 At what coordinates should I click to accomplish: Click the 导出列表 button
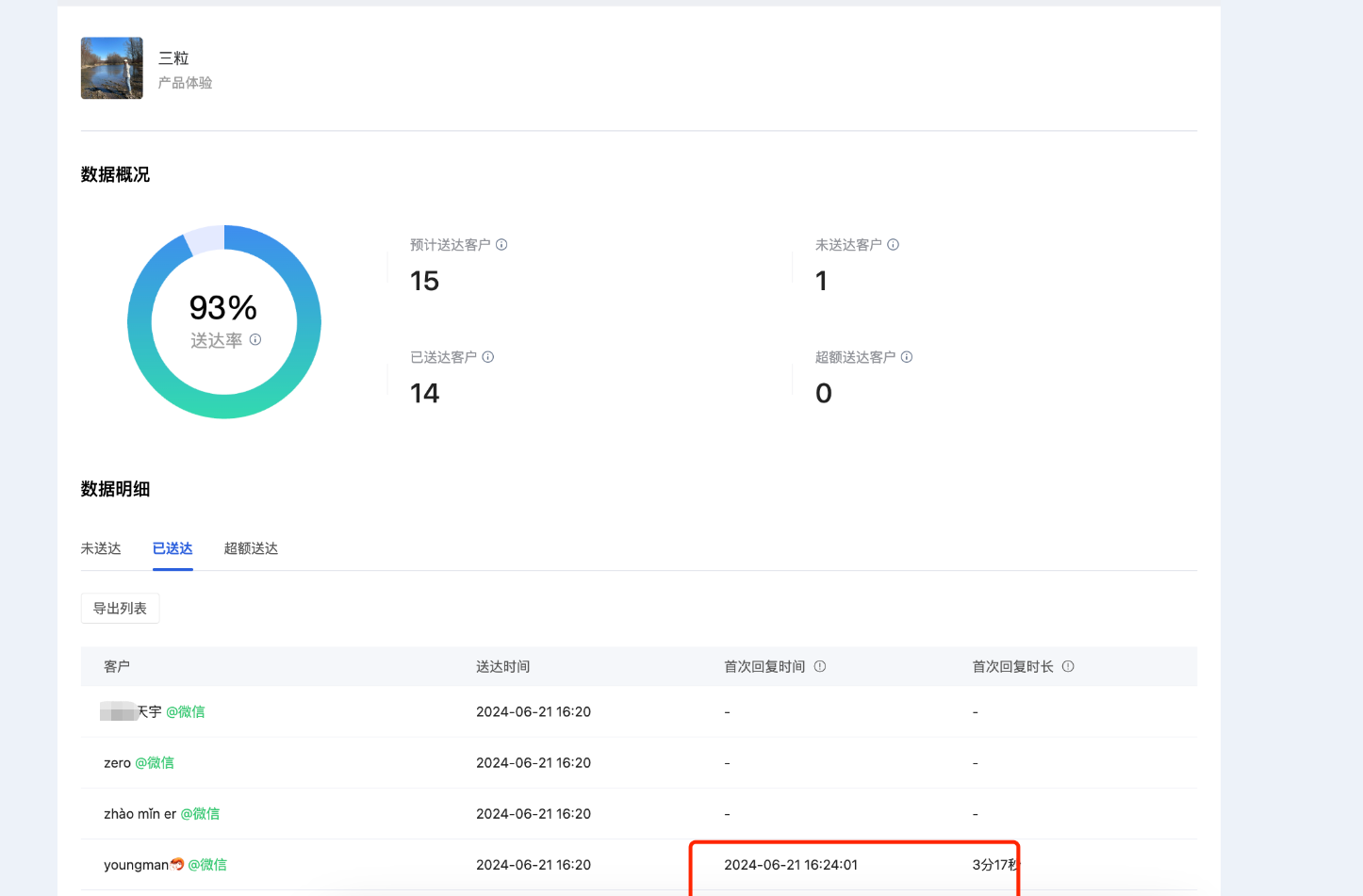[120, 609]
